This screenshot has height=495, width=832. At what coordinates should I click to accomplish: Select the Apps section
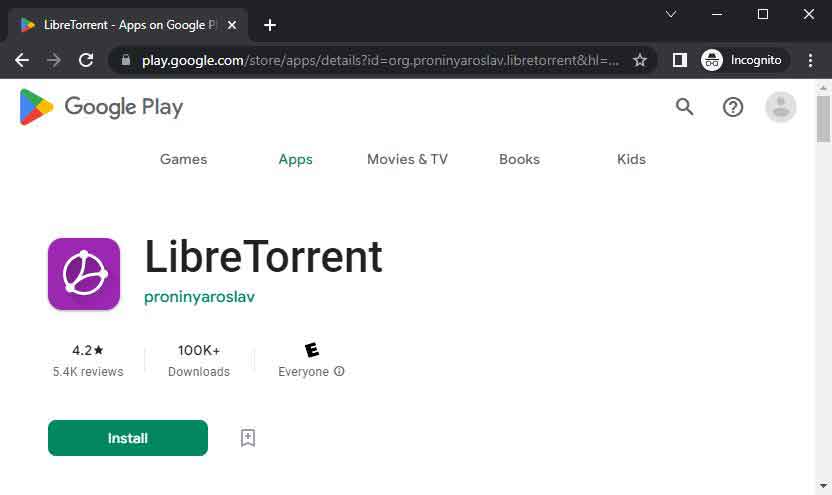296,159
